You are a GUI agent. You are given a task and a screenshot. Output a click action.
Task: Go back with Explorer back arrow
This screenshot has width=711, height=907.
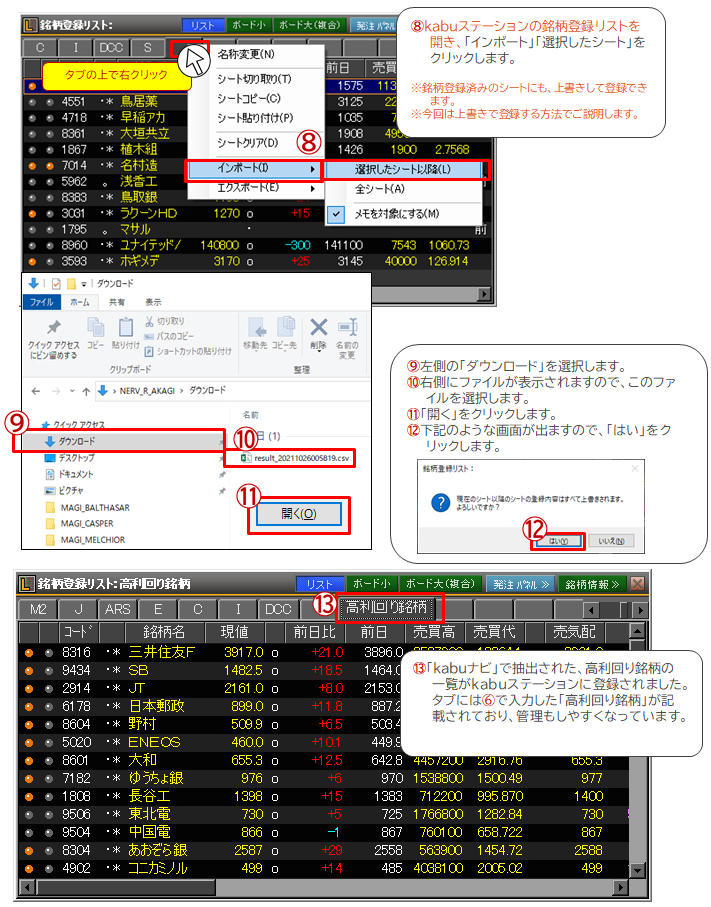(36, 392)
